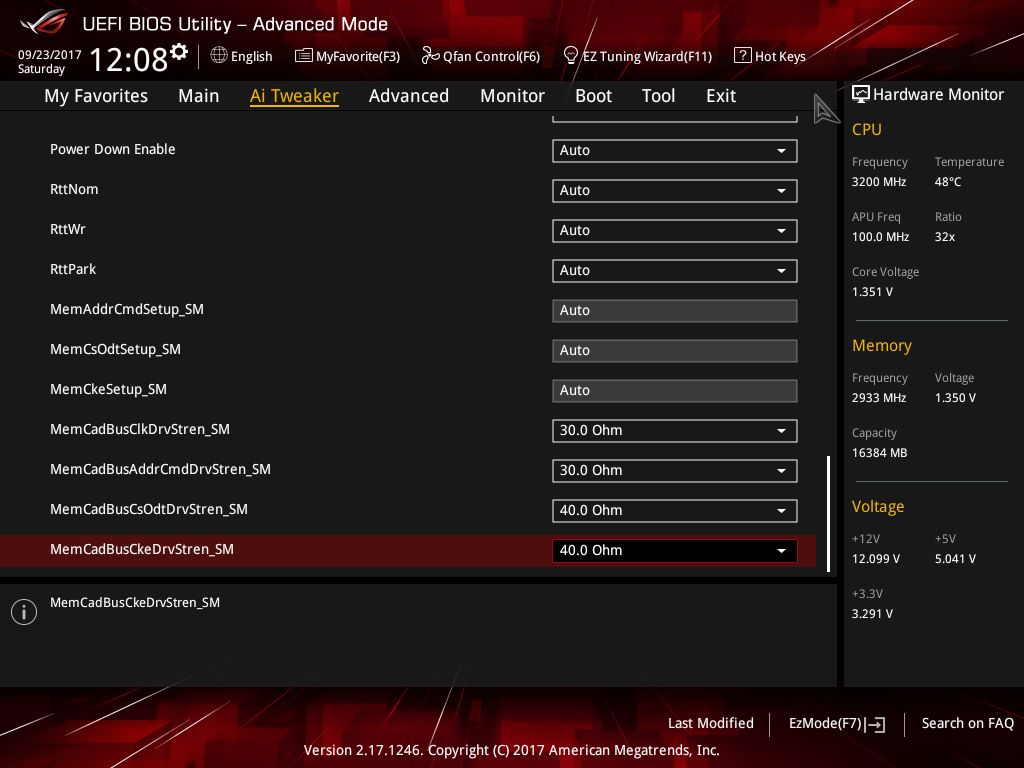Click the ROG logo in the header
Screen dimensions: 1024x768
pos(44,22)
